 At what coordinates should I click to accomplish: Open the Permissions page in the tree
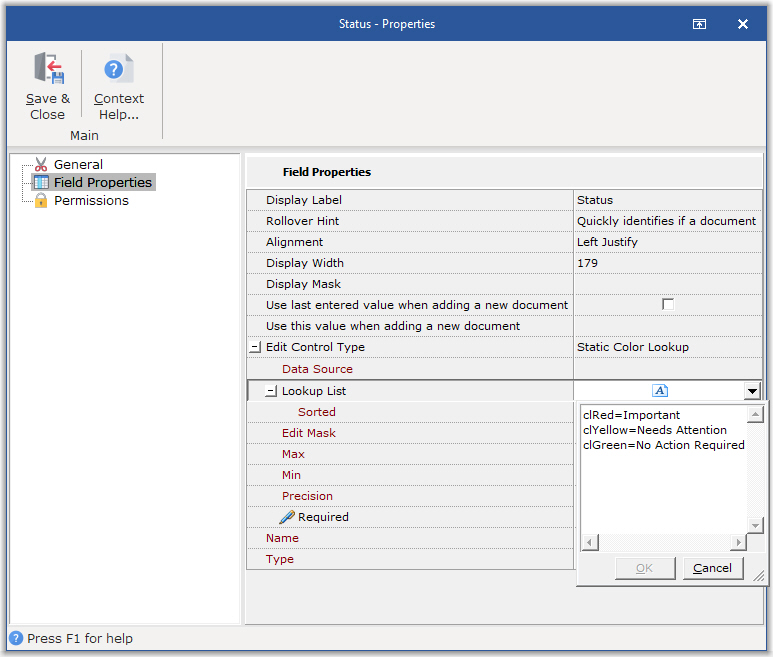tap(91, 201)
